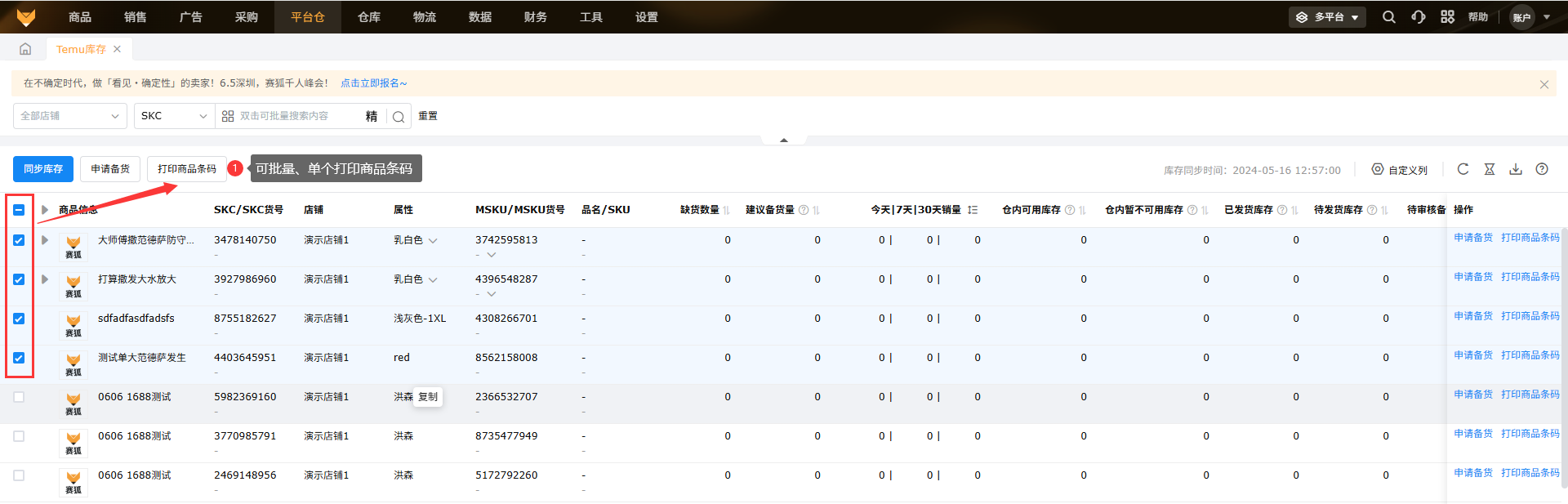The width and height of the screenshot is (1568, 504).
Task: Click the 点击立即报名 link in banner
Action: click(373, 83)
